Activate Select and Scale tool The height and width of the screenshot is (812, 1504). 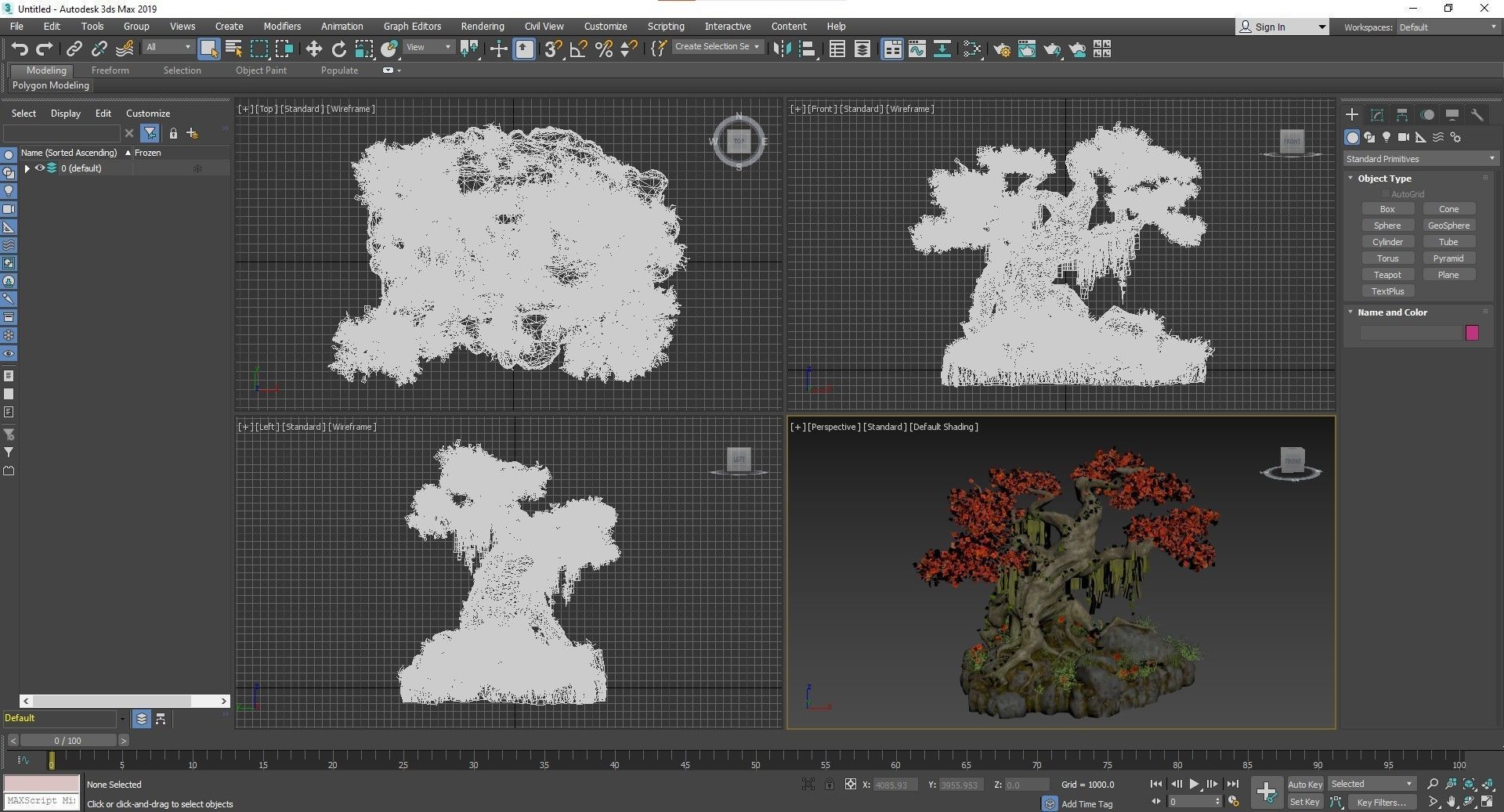[x=363, y=49]
